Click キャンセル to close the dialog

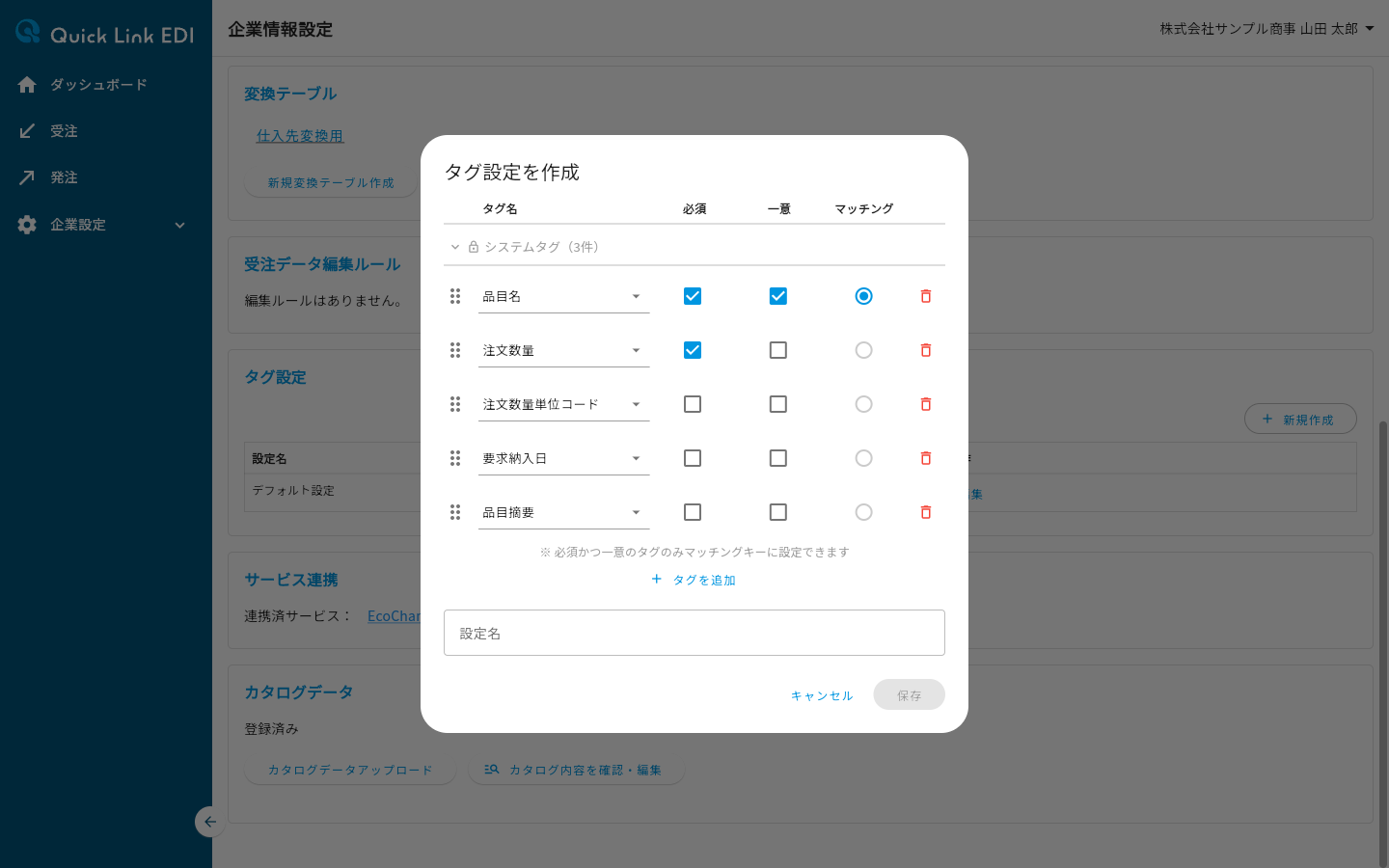tap(822, 695)
